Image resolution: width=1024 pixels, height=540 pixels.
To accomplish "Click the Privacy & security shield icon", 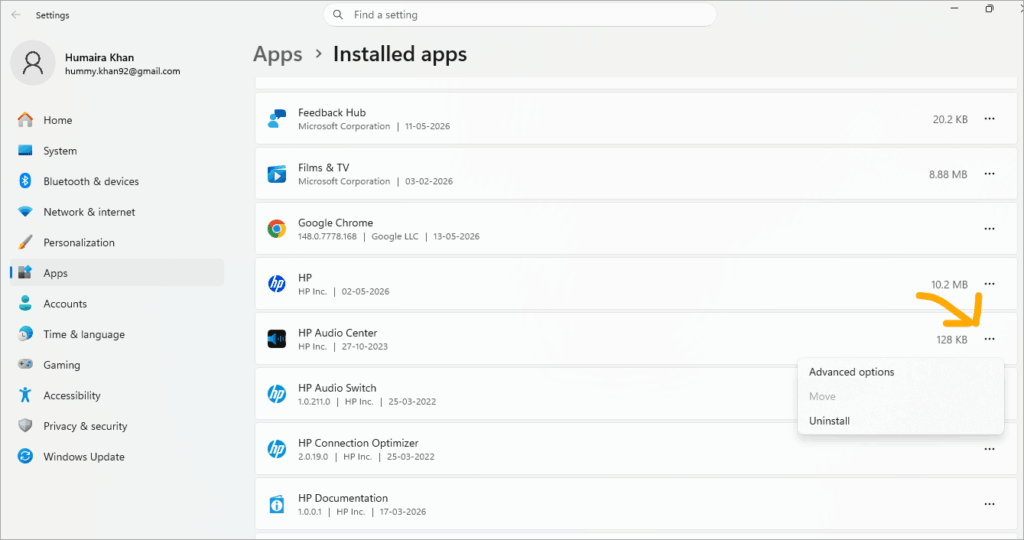I will tap(25, 426).
